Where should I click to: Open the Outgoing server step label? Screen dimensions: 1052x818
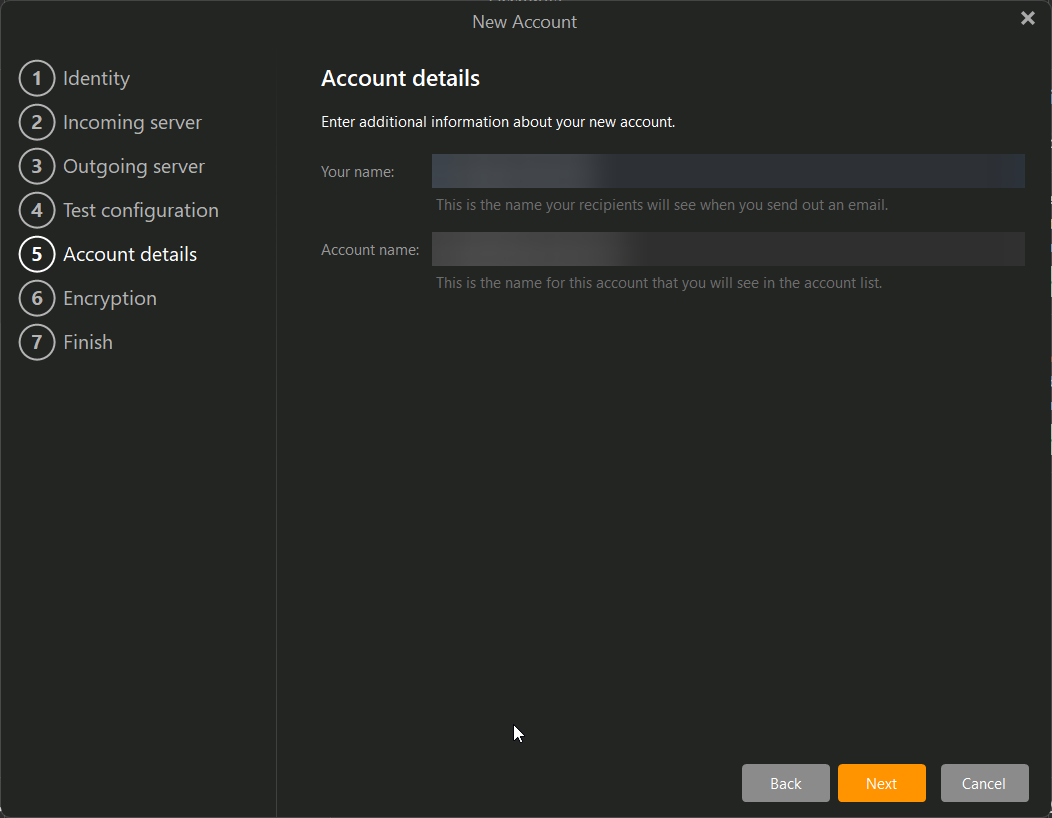(134, 166)
